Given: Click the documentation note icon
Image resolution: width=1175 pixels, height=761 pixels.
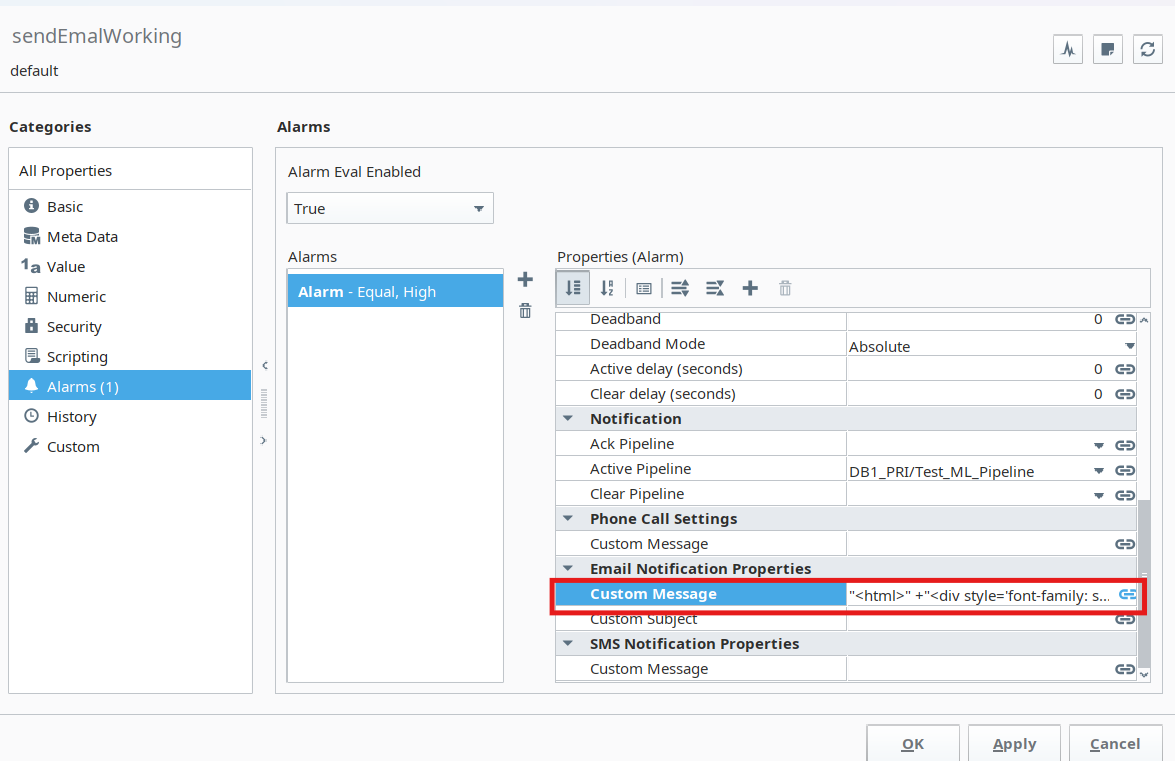Looking at the screenshot, I should coord(1108,50).
